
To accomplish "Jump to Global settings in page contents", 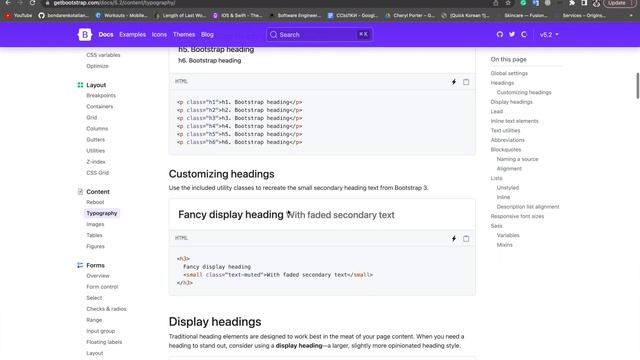I will [x=509, y=73].
